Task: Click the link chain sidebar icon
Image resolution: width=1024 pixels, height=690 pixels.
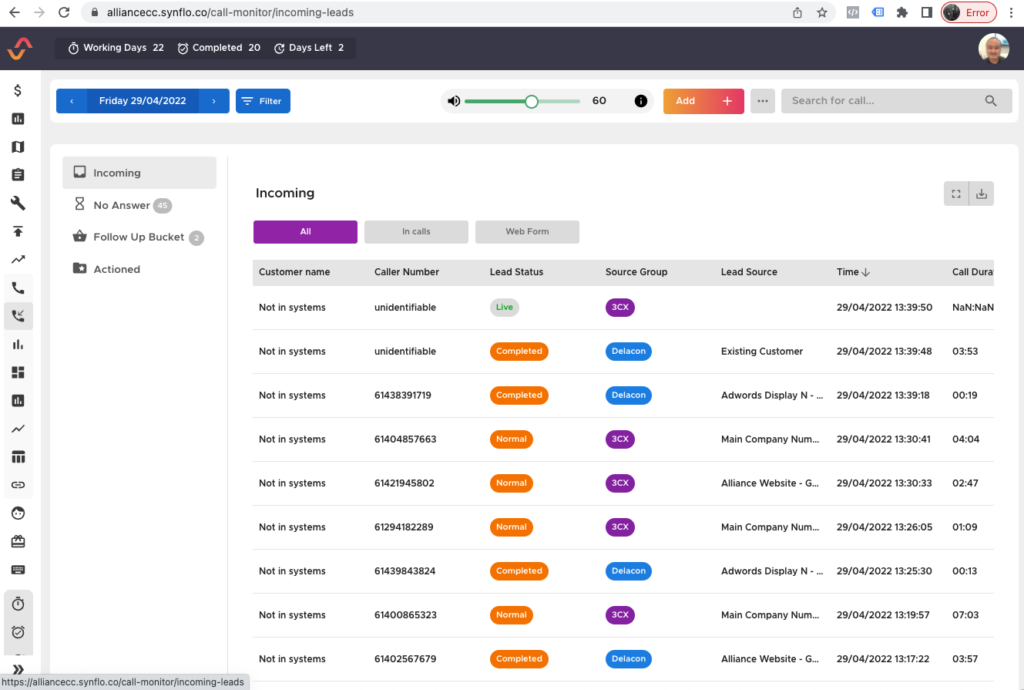Action: click(18, 485)
